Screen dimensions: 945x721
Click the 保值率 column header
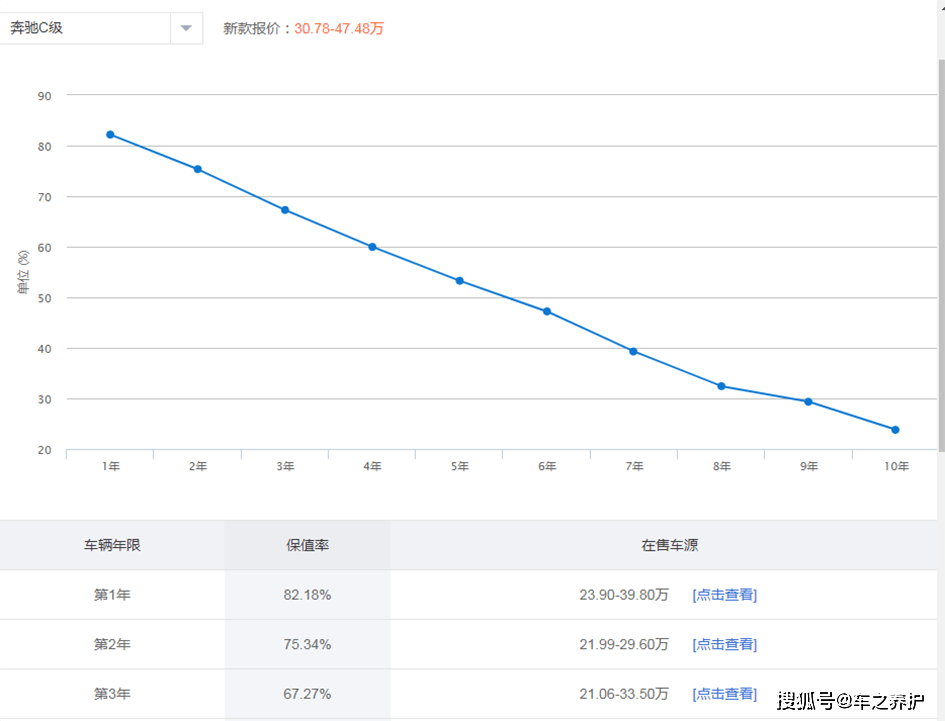pyautogui.click(x=307, y=546)
